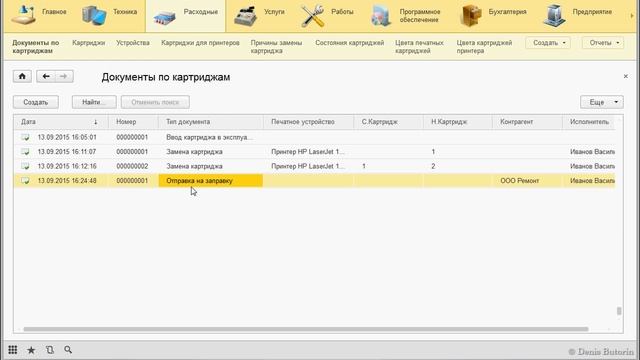Open Состояния картриджей navigation item
Viewport: 640px width, 360px height.
coord(349,43)
